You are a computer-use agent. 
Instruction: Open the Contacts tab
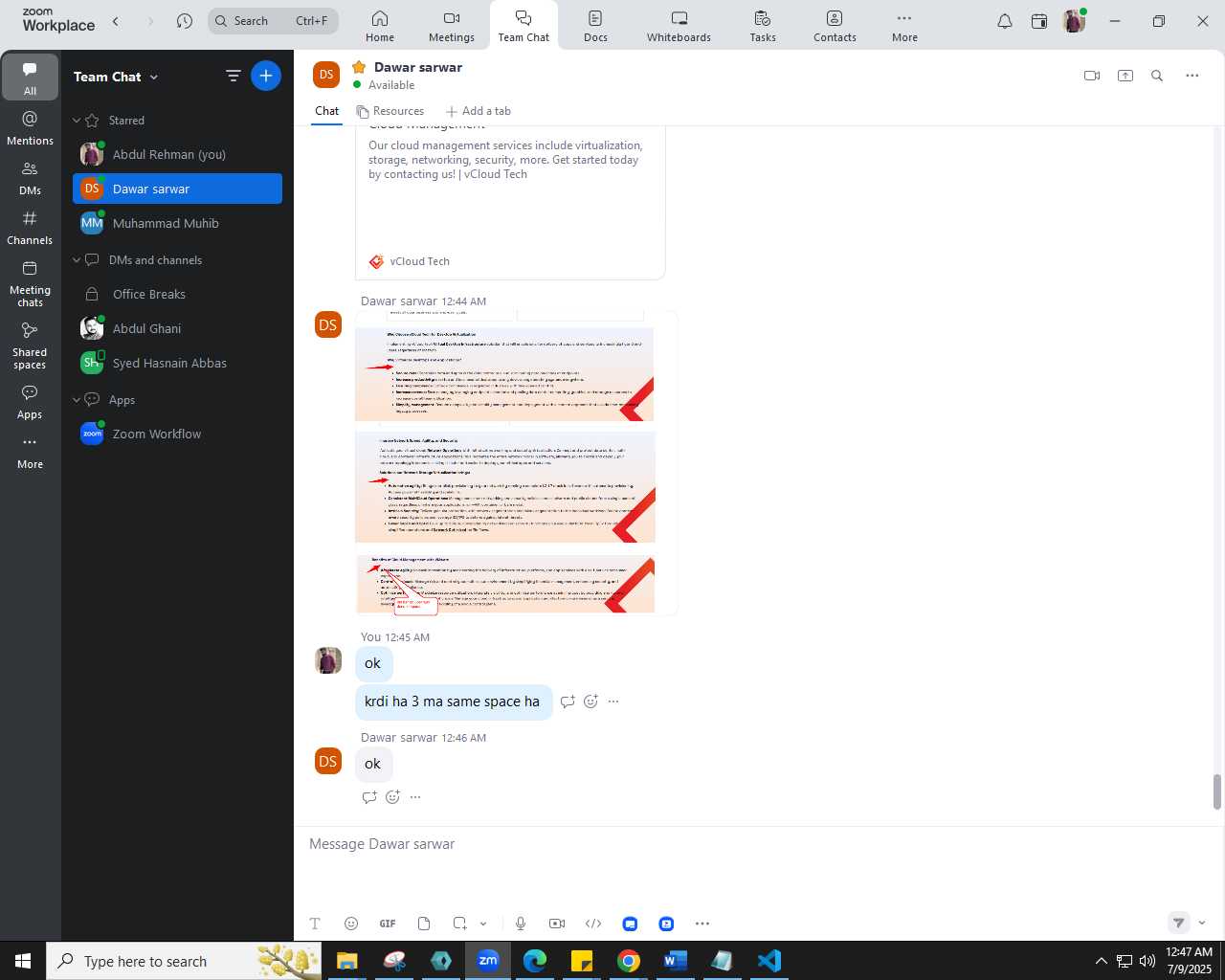tap(835, 26)
